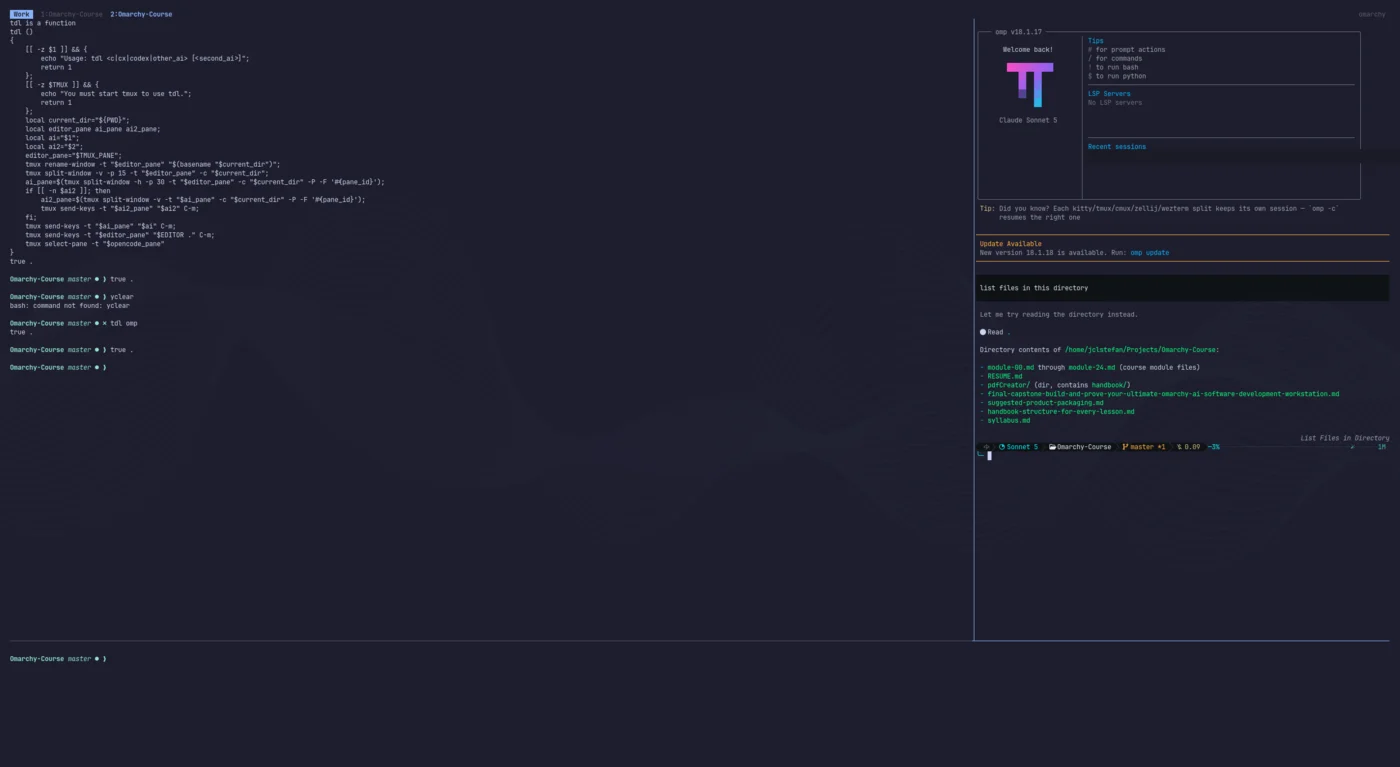
Task: Click the '! to run bash' tip
Action: click(1113, 67)
